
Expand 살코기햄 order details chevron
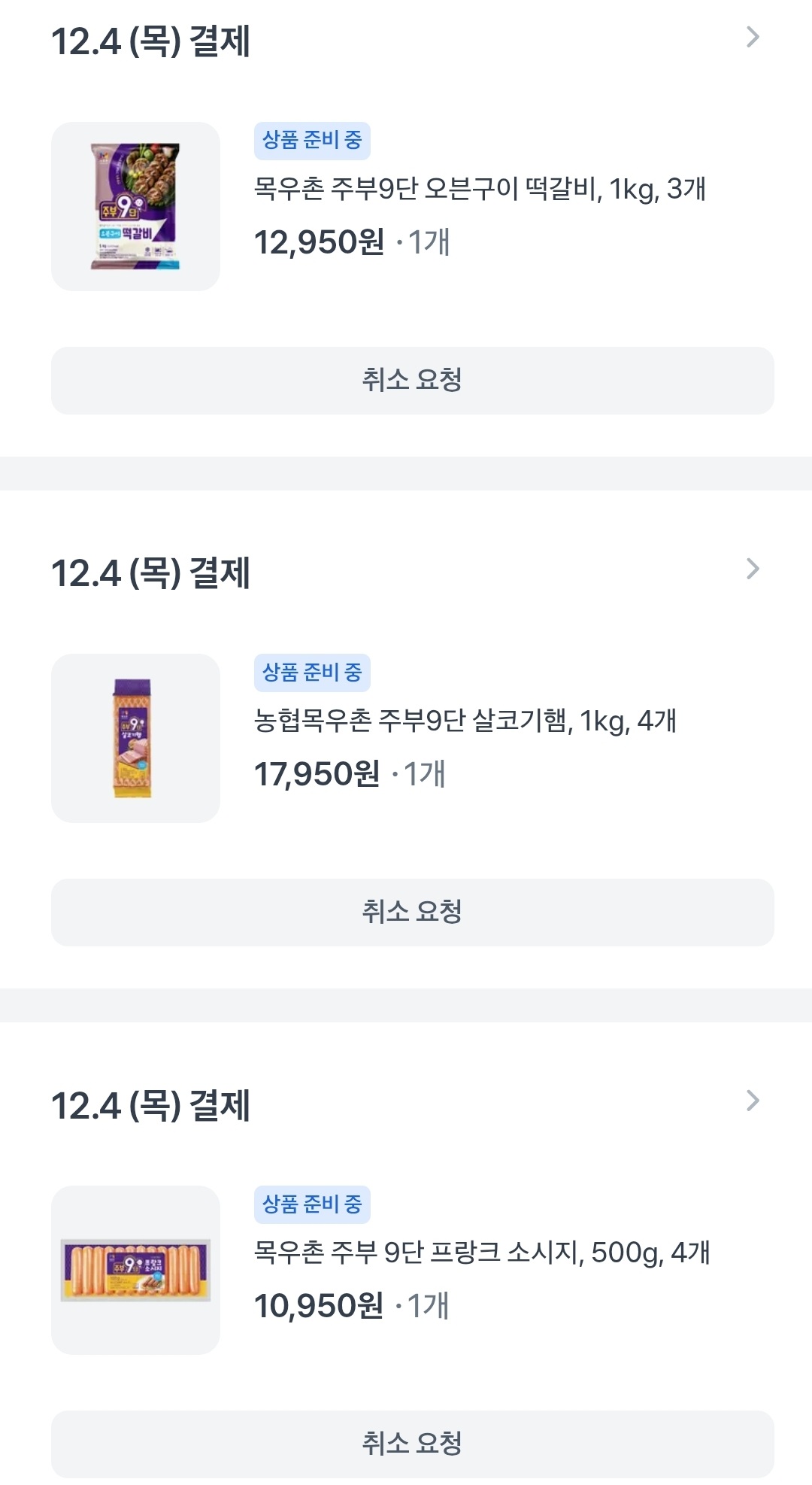click(753, 569)
